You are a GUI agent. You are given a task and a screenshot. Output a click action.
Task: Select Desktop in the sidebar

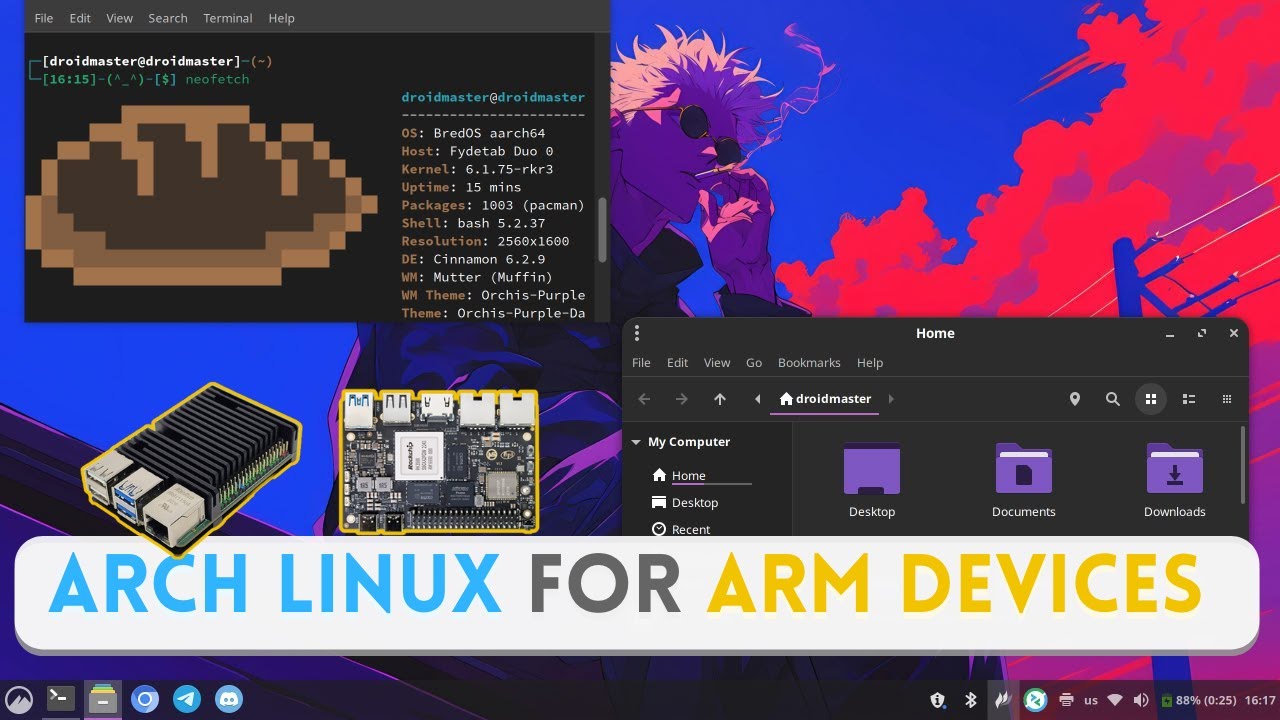tap(695, 503)
